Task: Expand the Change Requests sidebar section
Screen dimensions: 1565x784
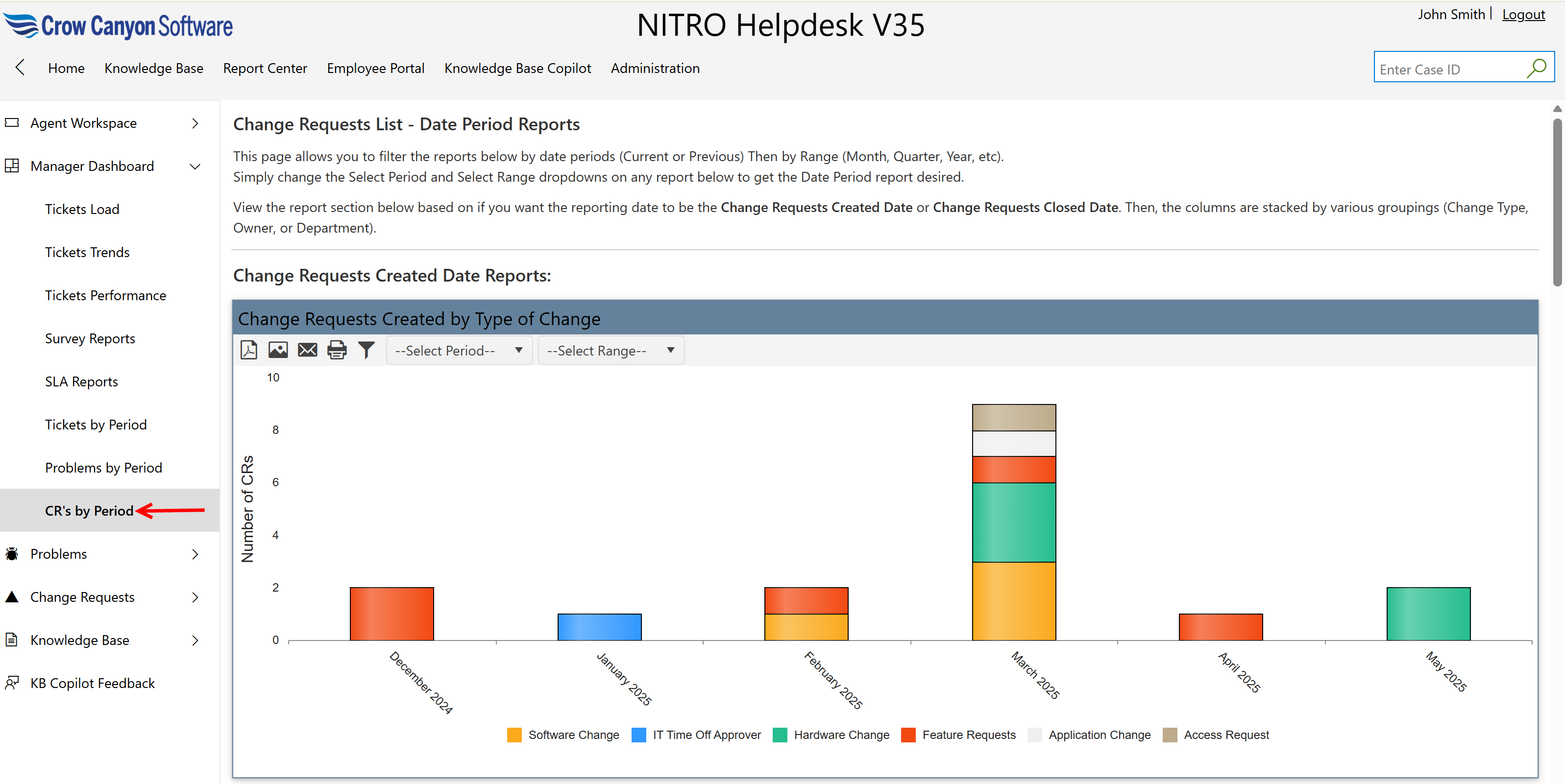Action: point(195,596)
